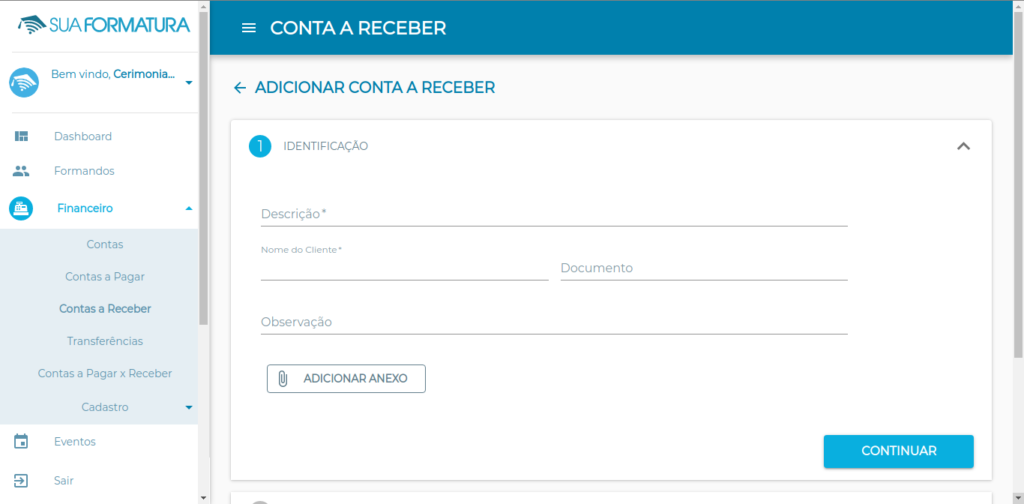Click Sair to log out

pos(64,480)
